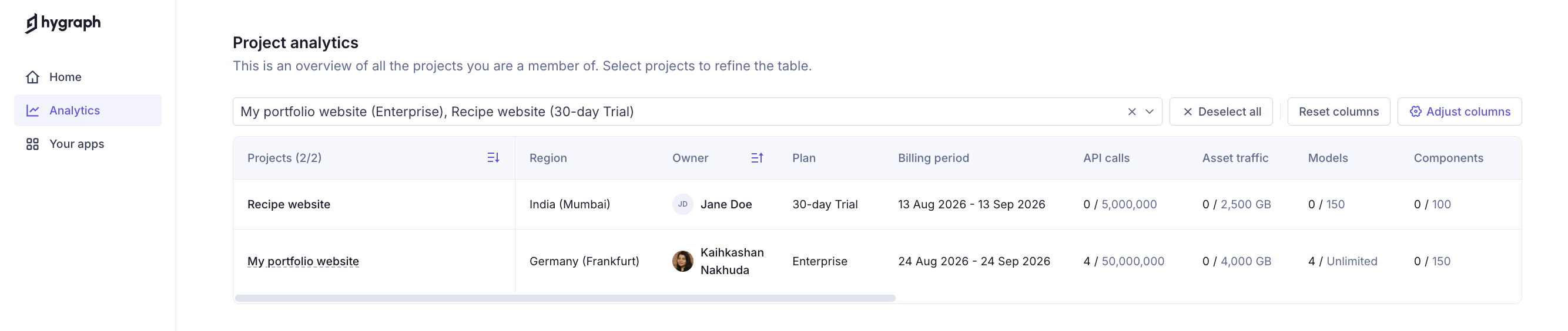
Task: Click the 0 / 100 components value
Action: tap(1432, 205)
